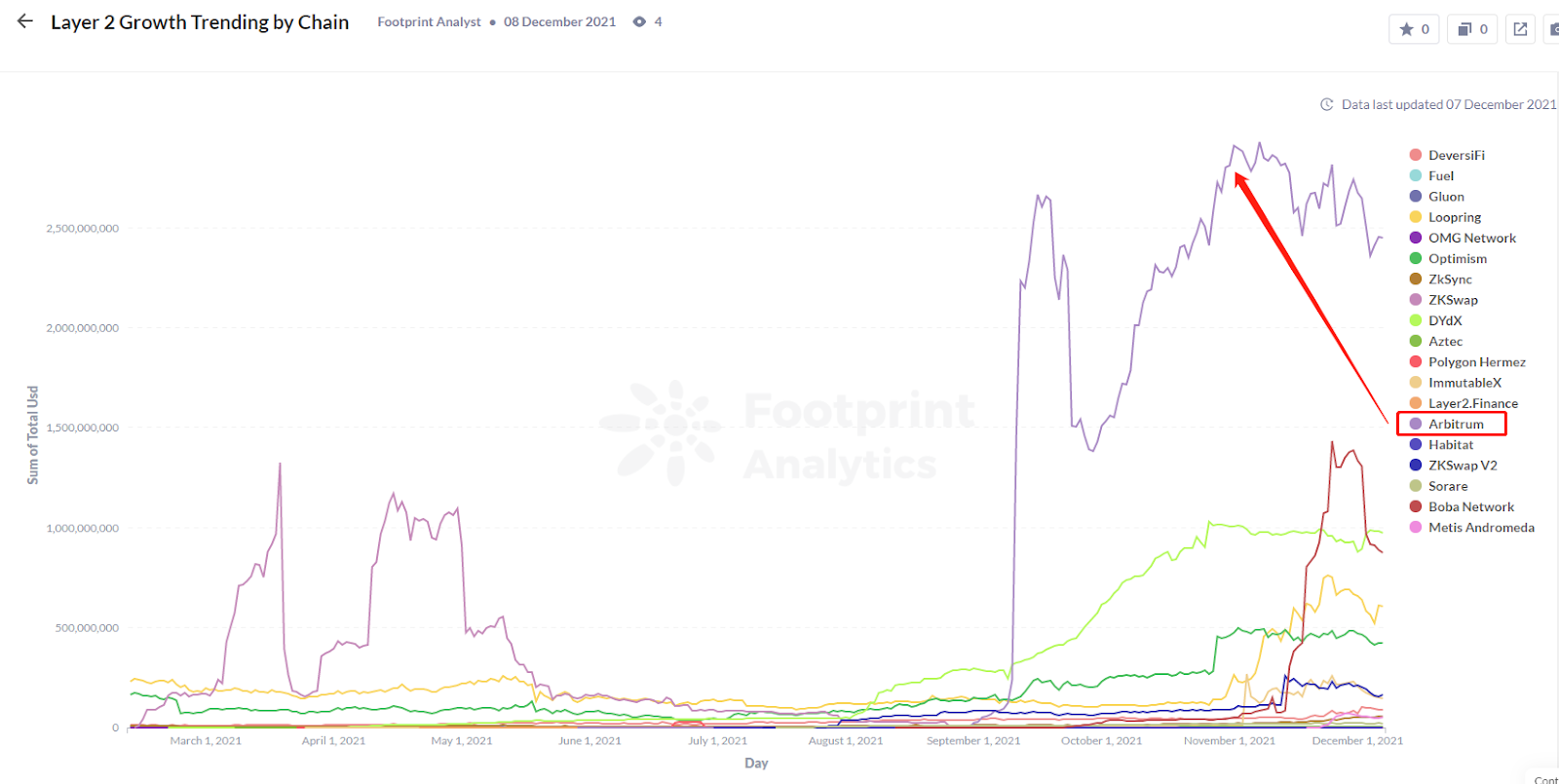Click the Layer 2 Growth Trending title

(x=200, y=22)
